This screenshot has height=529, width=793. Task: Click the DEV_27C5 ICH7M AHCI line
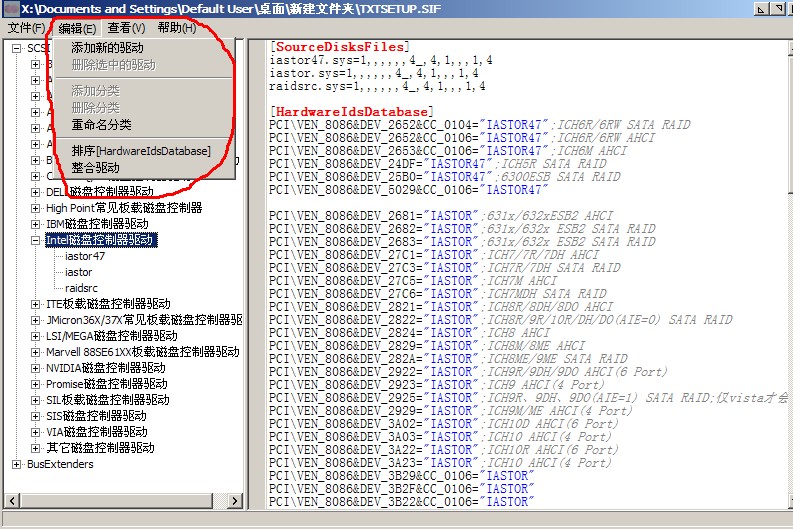tap(413, 281)
